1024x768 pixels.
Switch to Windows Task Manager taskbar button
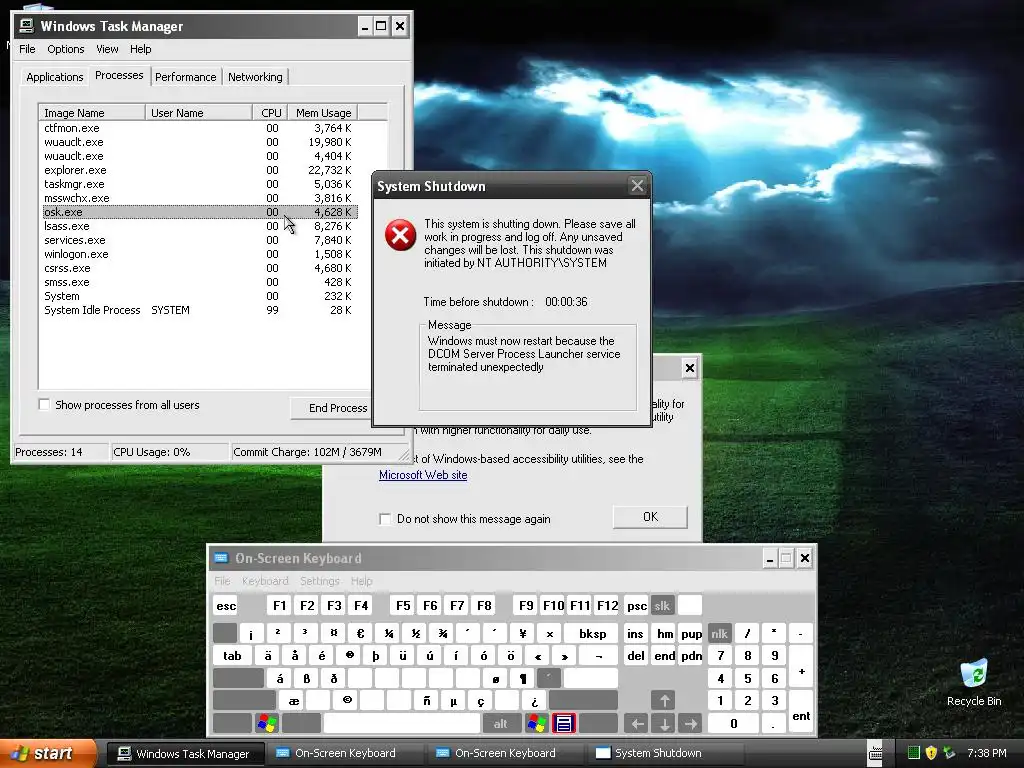click(x=185, y=754)
